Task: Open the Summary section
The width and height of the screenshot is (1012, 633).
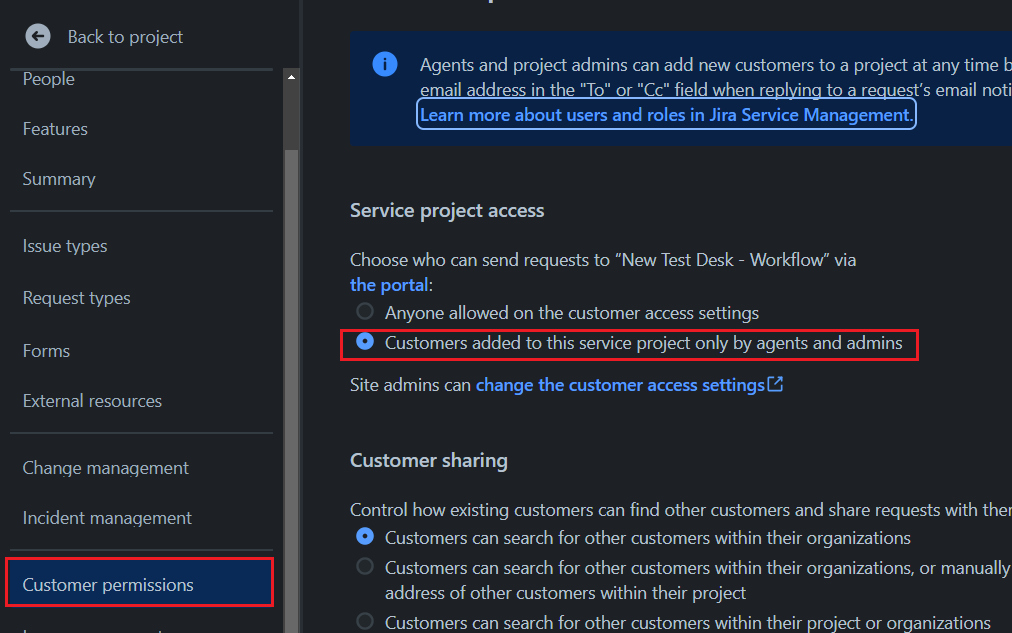Action: point(59,178)
